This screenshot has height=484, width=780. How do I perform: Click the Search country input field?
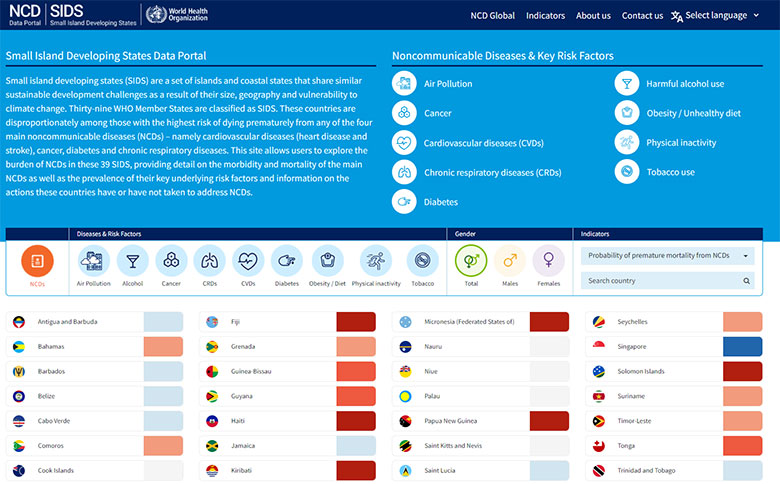click(668, 281)
